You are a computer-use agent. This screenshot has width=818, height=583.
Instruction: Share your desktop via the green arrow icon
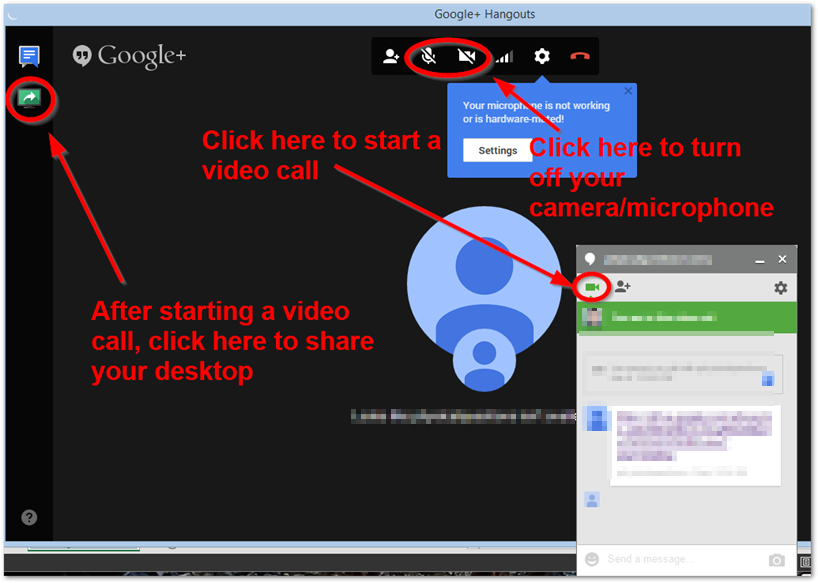coord(29,100)
